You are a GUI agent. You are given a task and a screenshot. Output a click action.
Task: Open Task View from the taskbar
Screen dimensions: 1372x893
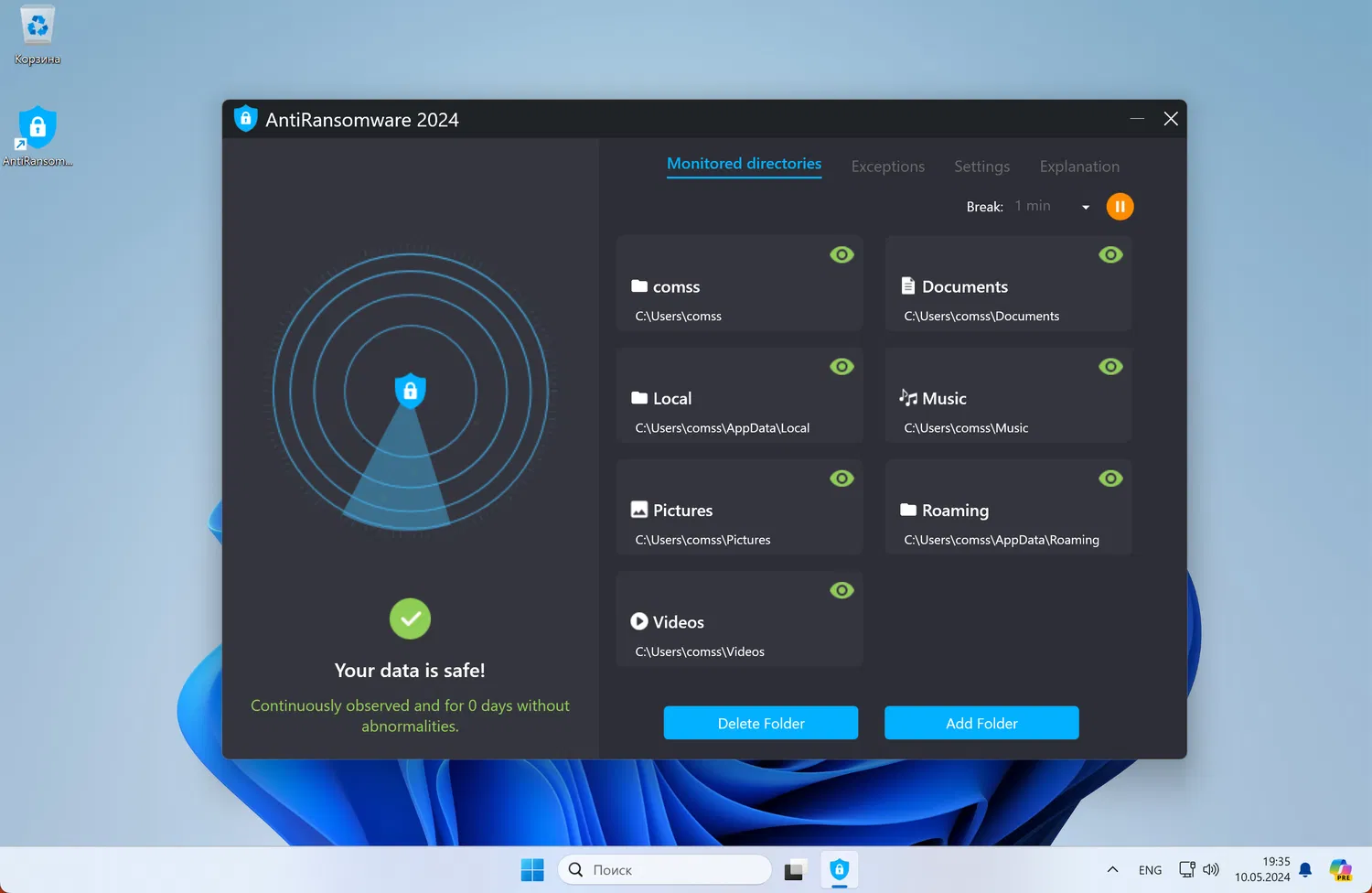click(x=794, y=870)
